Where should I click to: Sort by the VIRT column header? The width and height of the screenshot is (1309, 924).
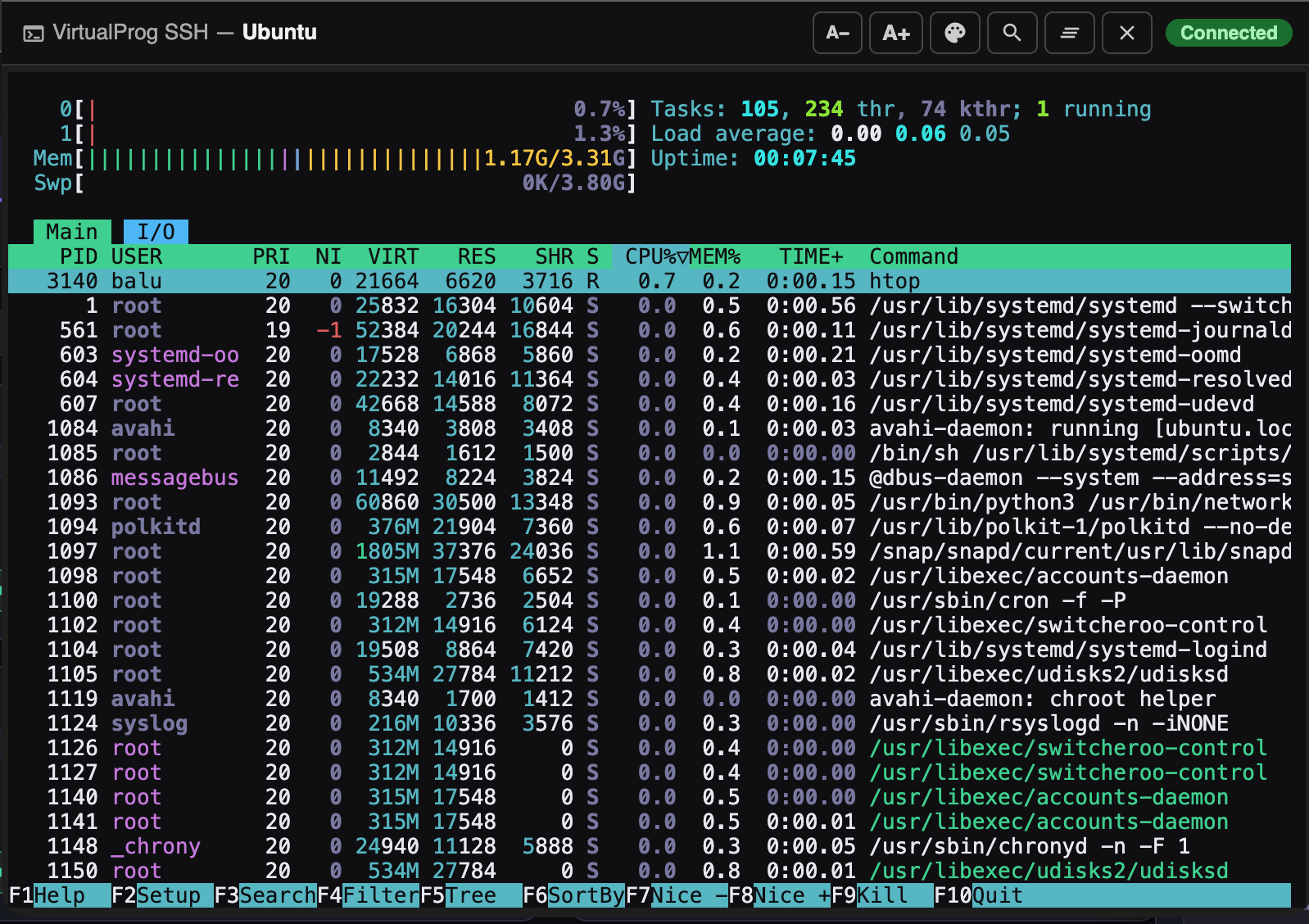pyautogui.click(x=393, y=256)
